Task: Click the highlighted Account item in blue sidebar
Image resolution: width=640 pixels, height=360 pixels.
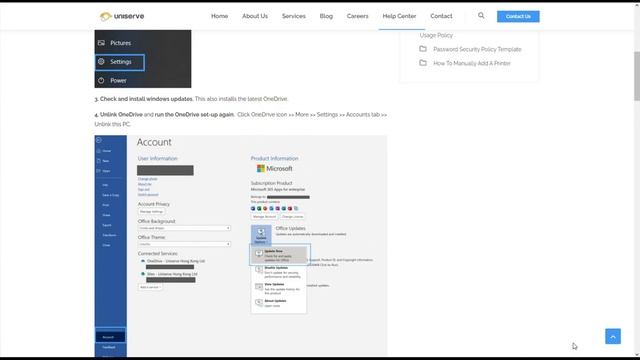Action: [111, 337]
